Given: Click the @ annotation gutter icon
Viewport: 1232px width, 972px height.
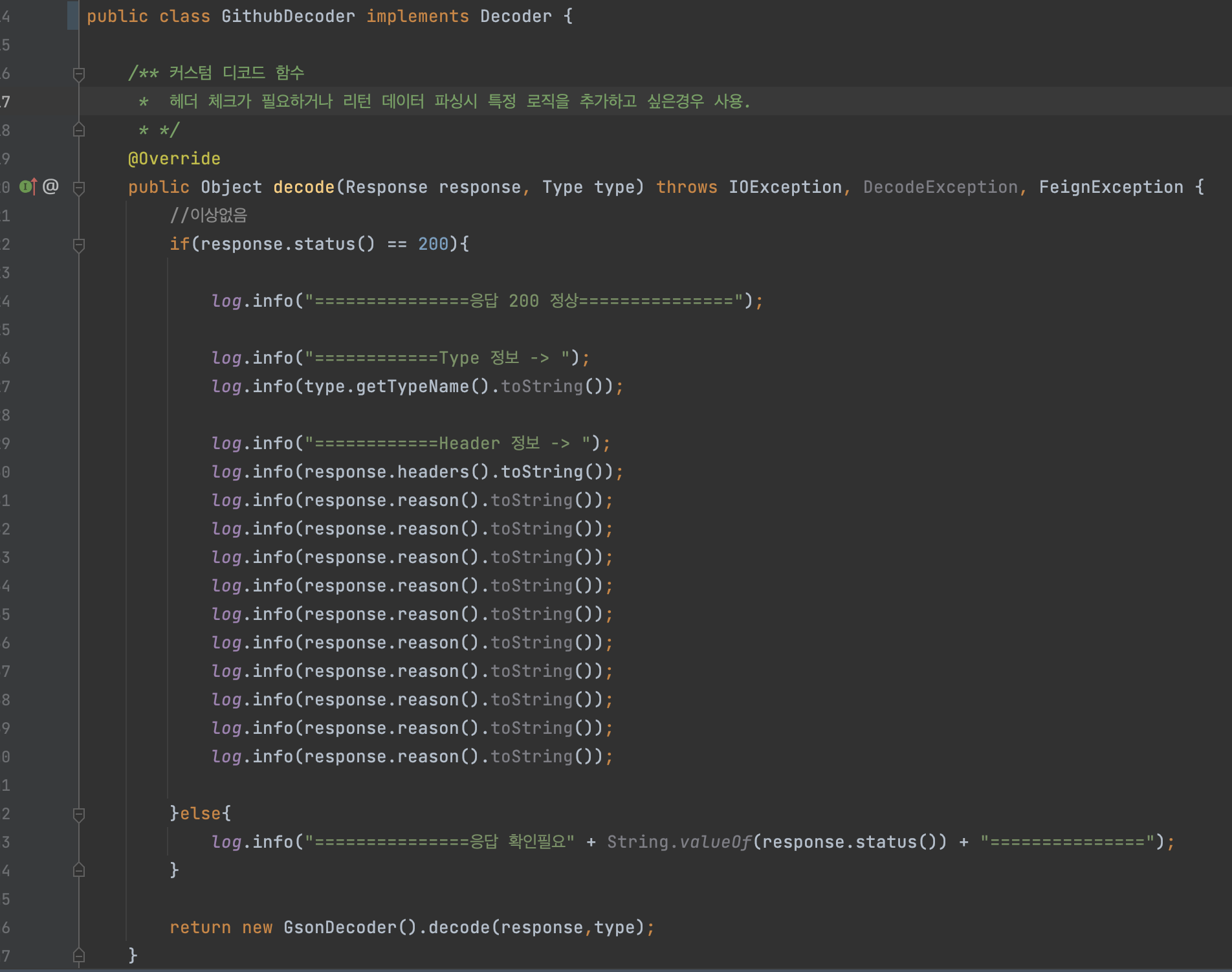Looking at the screenshot, I should coord(50,187).
